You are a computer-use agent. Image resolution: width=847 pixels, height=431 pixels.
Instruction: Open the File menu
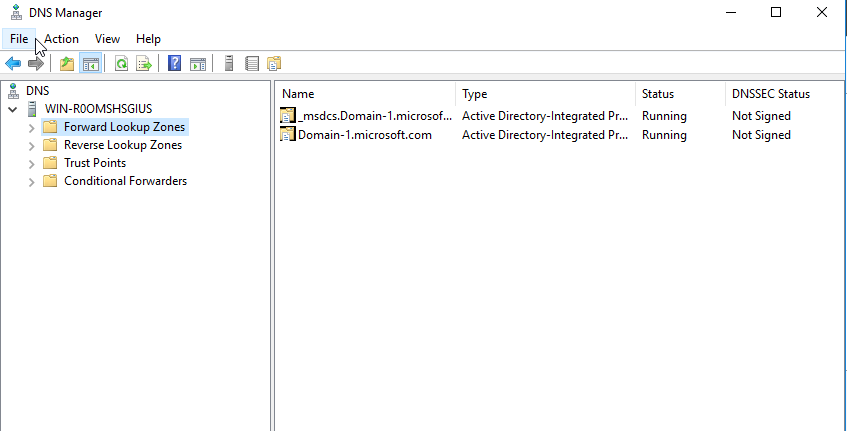coord(19,39)
